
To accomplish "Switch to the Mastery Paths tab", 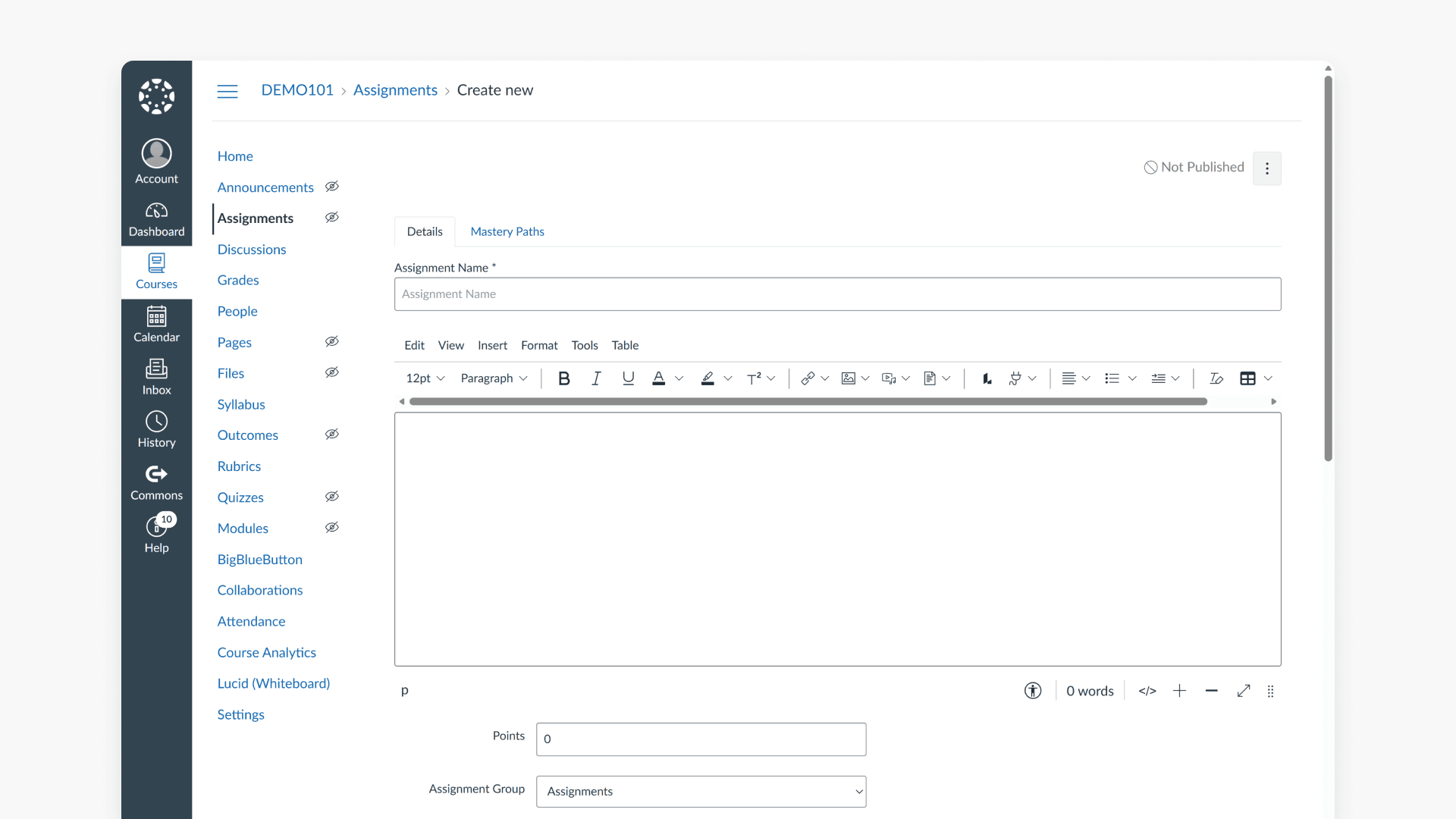I will [x=507, y=231].
